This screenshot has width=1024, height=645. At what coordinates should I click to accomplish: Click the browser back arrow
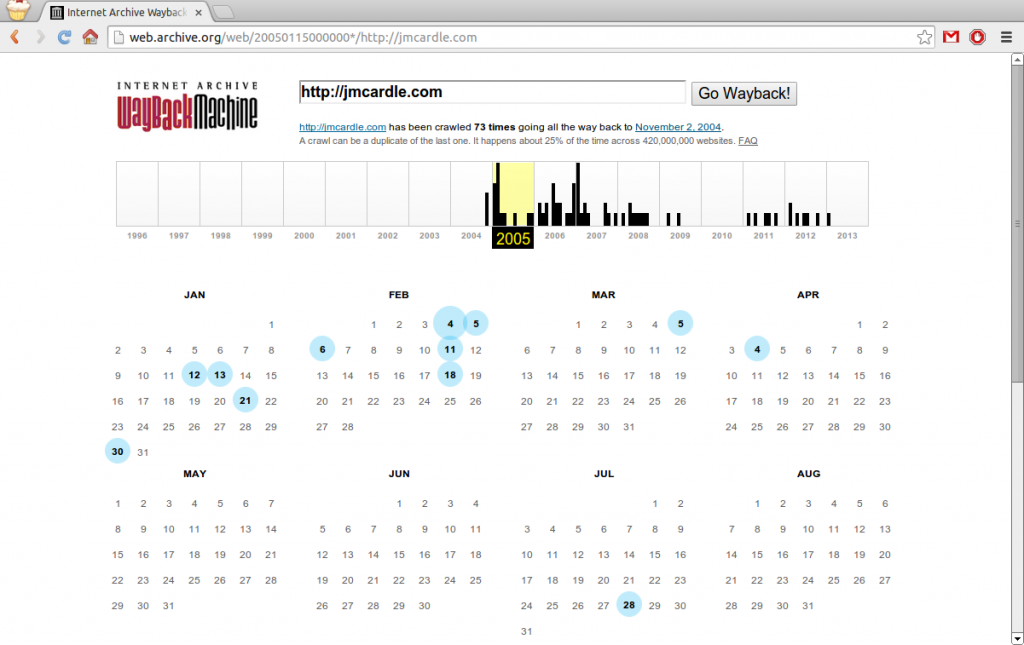pos(14,37)
